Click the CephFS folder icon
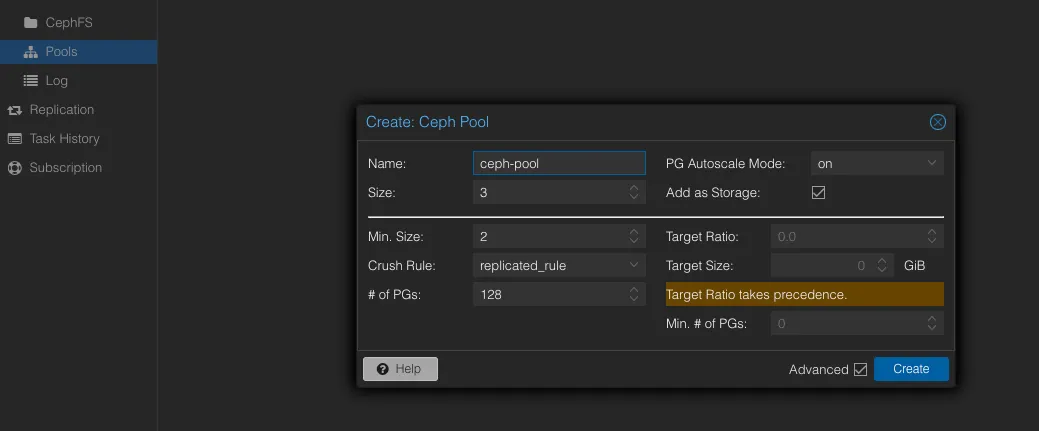This screenshot has width=1039, height=431. coord(30,23)
